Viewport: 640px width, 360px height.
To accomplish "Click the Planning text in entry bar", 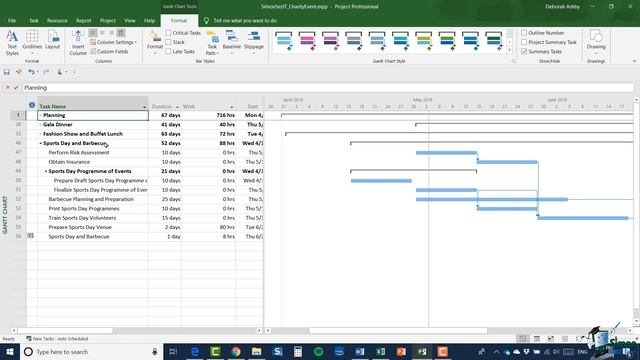I will tap(36, 88).
